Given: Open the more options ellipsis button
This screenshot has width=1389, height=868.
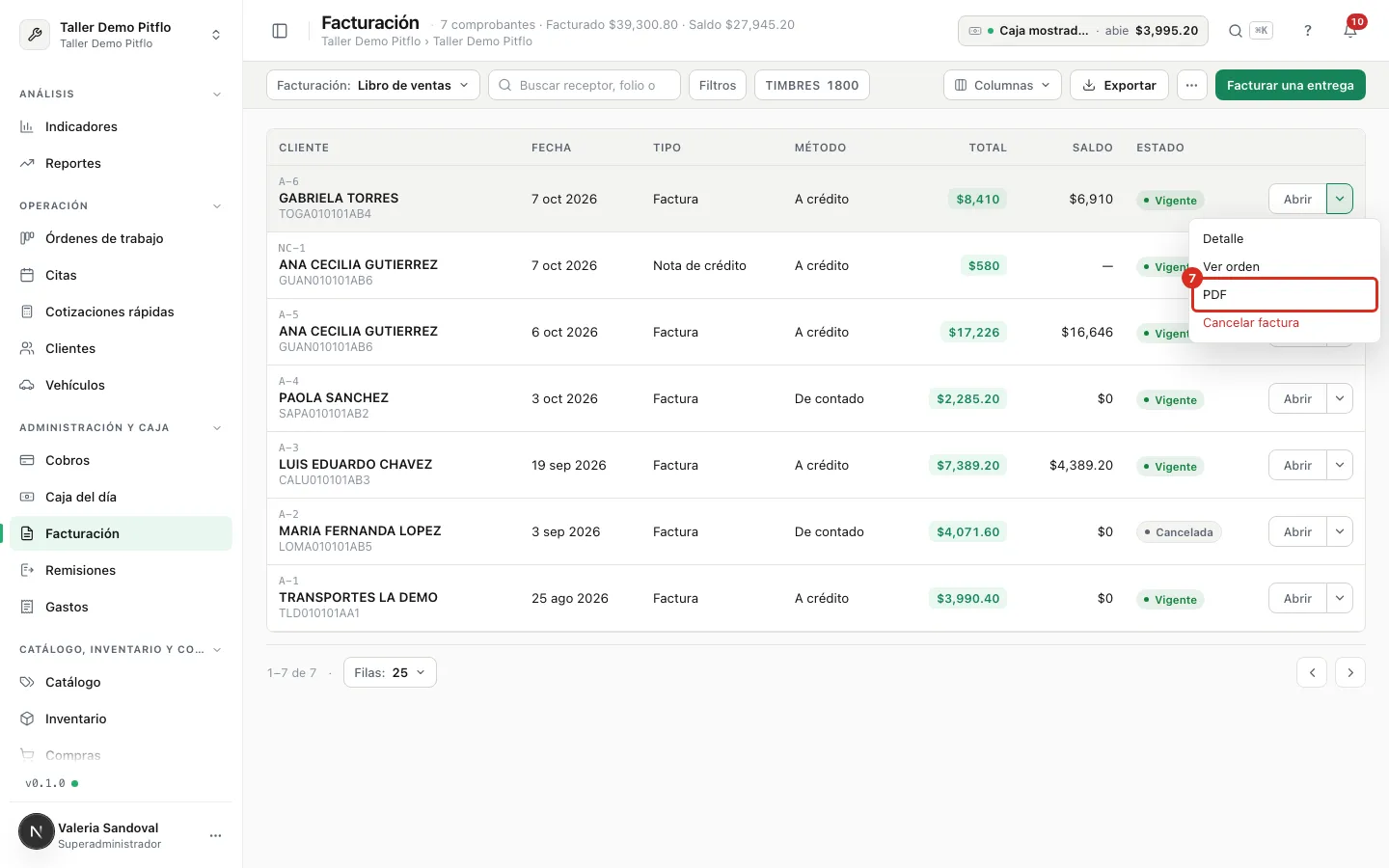Looking at the screenshot, I should pyautogui.click(x=1192, y=85).
